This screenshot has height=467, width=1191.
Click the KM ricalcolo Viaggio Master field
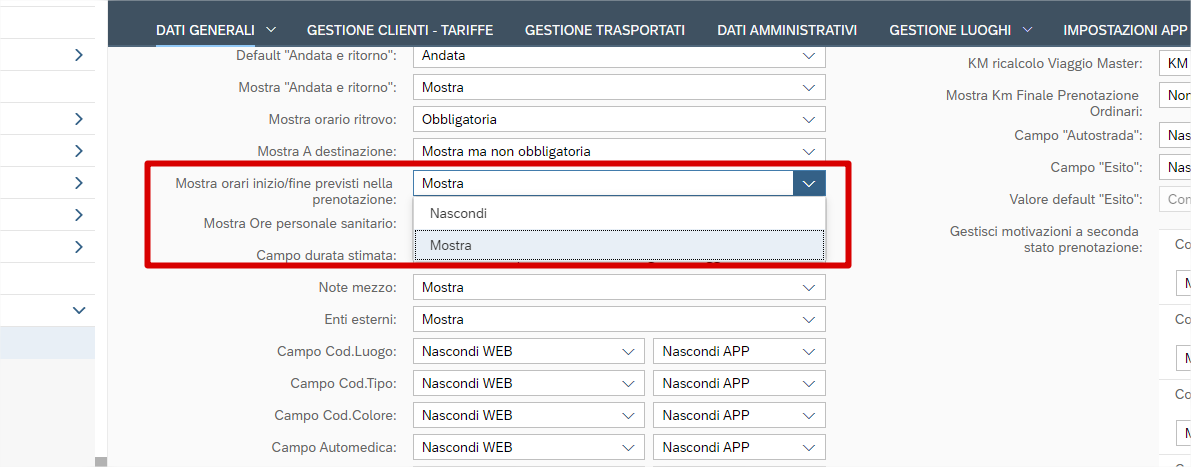(1174, 64)
